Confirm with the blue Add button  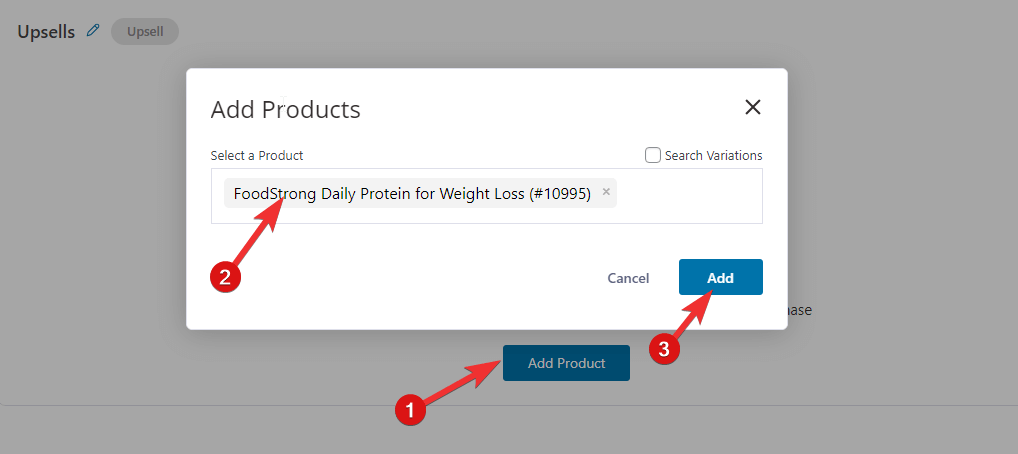[x=721, y=277]
